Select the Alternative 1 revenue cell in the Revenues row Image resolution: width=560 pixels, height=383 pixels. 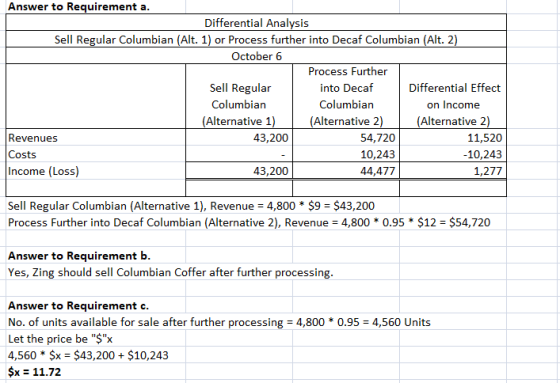pyautogui.click(x=239, y=138)
